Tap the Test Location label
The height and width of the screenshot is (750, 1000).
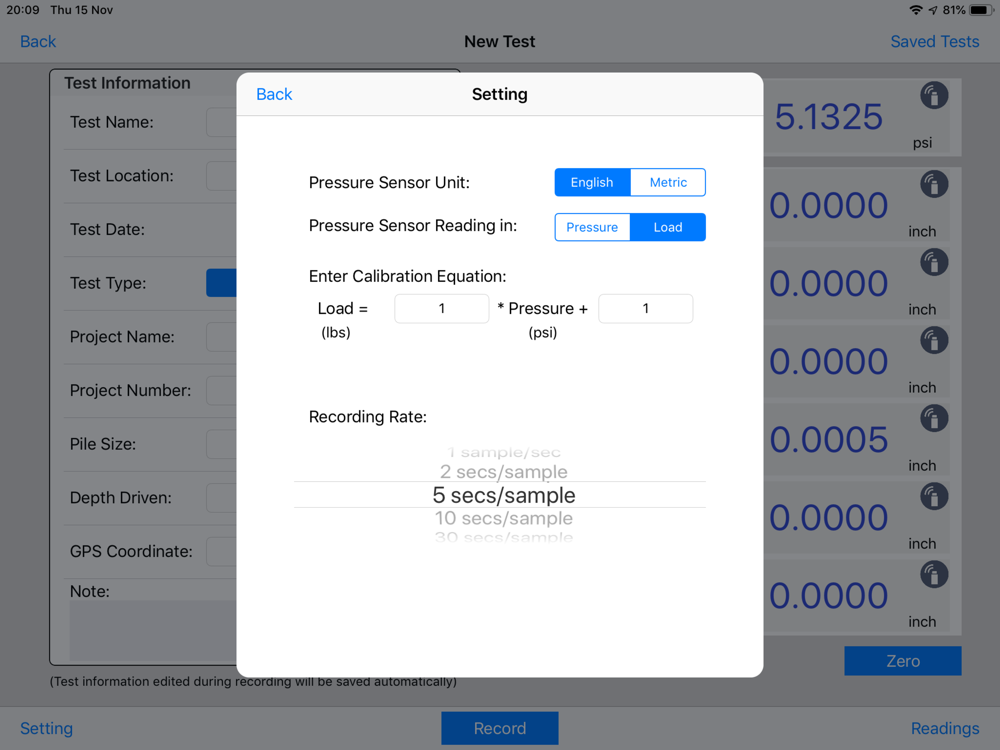[x=122, y=176]
